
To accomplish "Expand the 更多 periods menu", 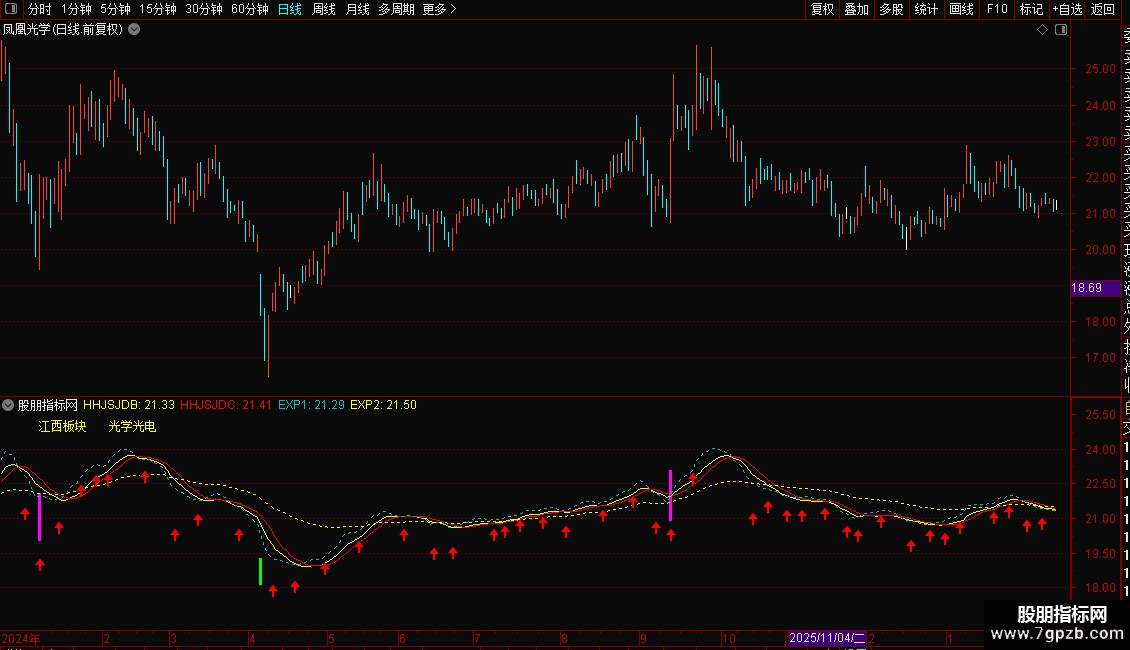I will [440, 9].
